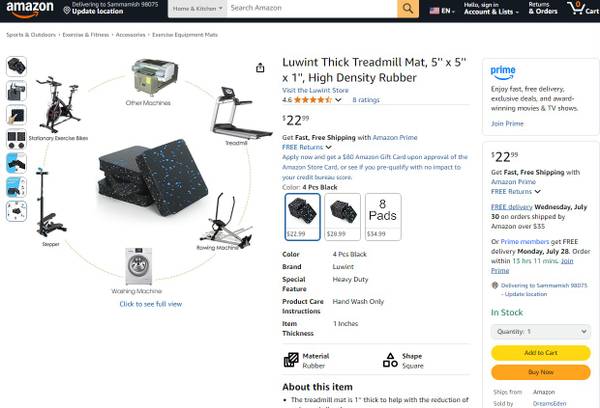Open Account & Lists menu
The height and width of the screenshot is (408, 600).
click(491, 8)
